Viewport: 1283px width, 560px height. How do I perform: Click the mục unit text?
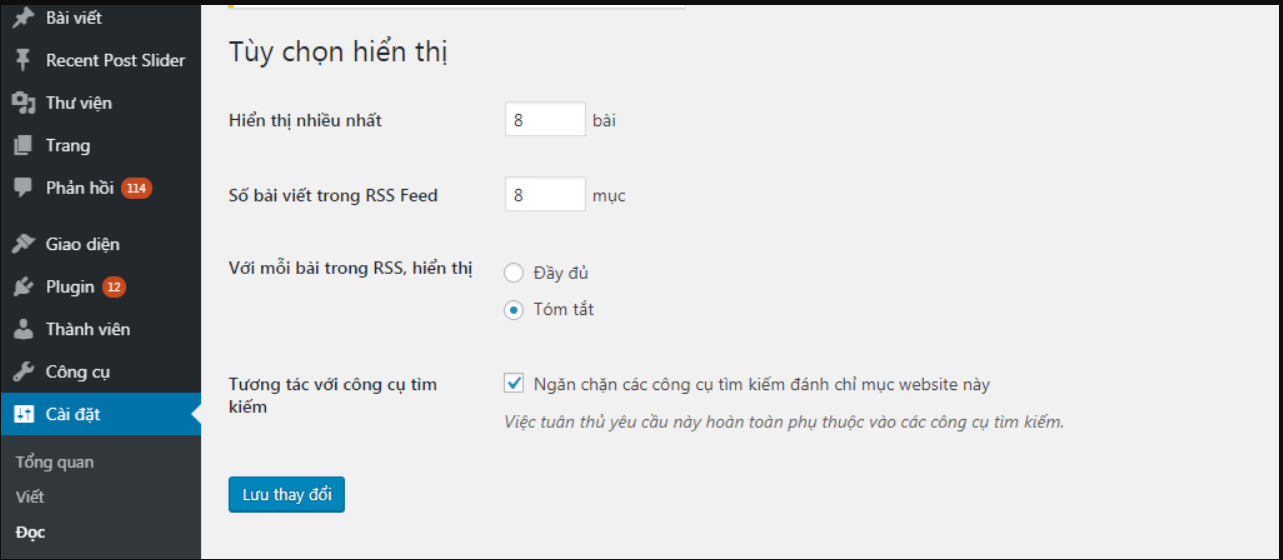(x=609, y=196)
